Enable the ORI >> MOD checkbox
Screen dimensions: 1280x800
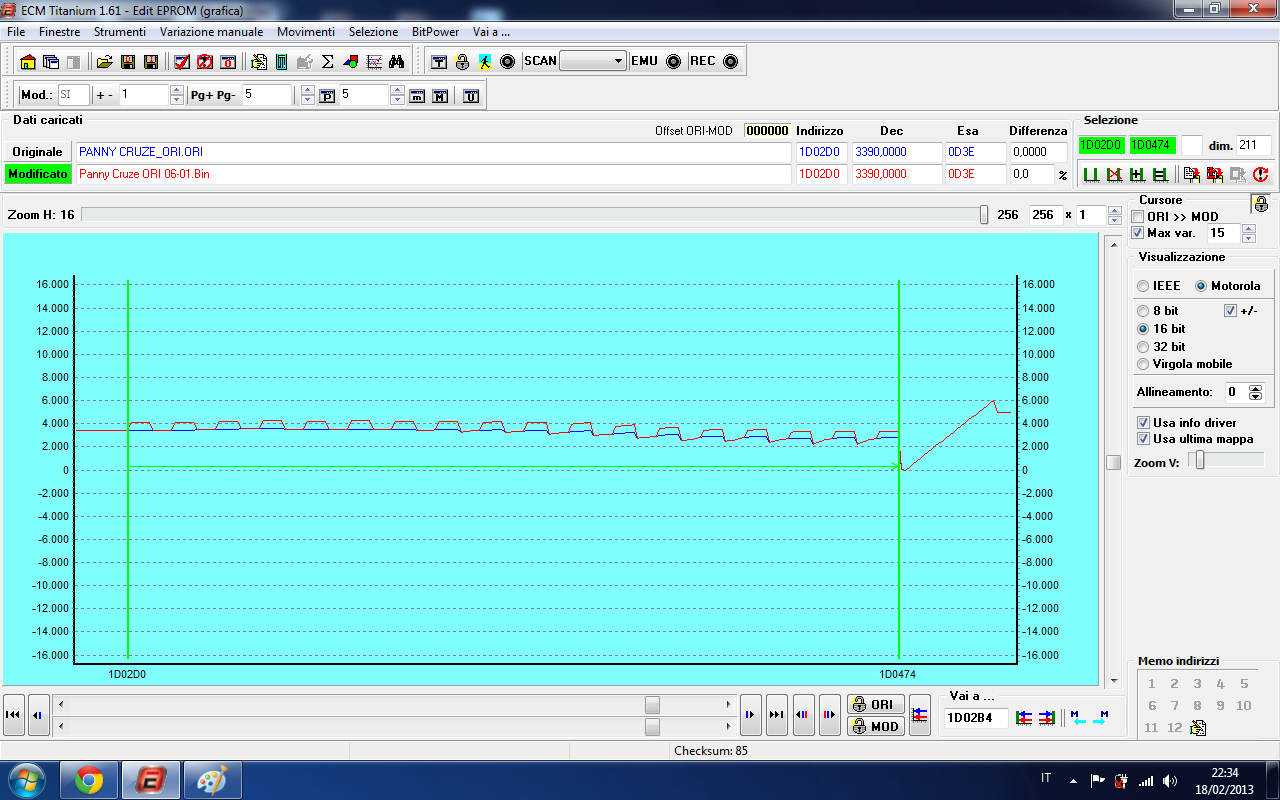pyautogui.click(x=1138, y=217)
